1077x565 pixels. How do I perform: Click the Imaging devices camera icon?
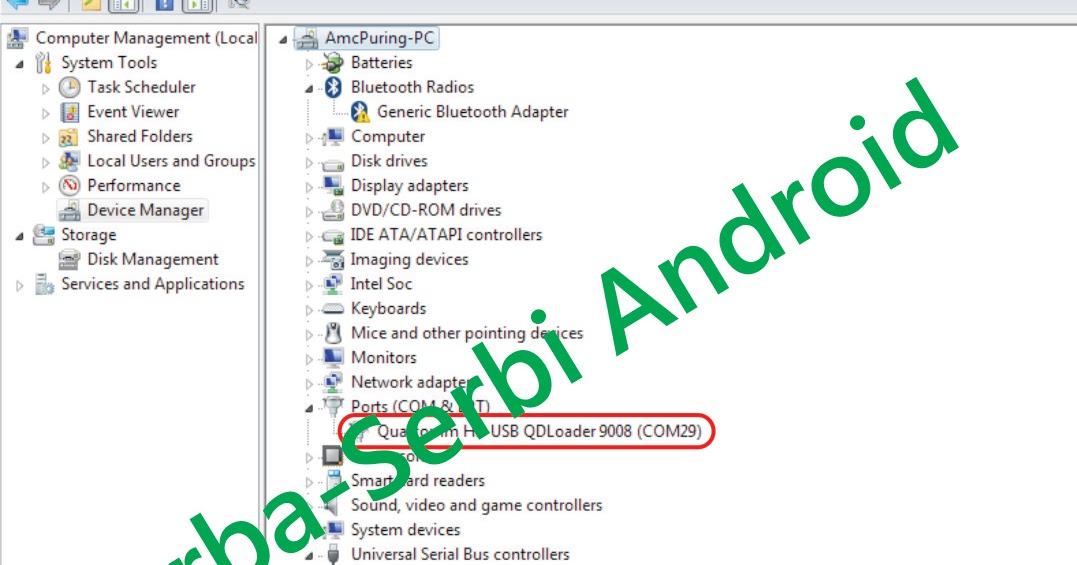tap(333, 260)
